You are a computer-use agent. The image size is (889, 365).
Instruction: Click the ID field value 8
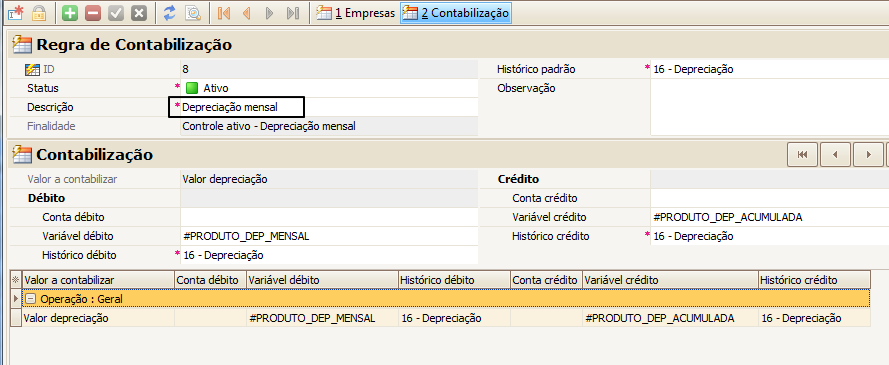point(329,70)
